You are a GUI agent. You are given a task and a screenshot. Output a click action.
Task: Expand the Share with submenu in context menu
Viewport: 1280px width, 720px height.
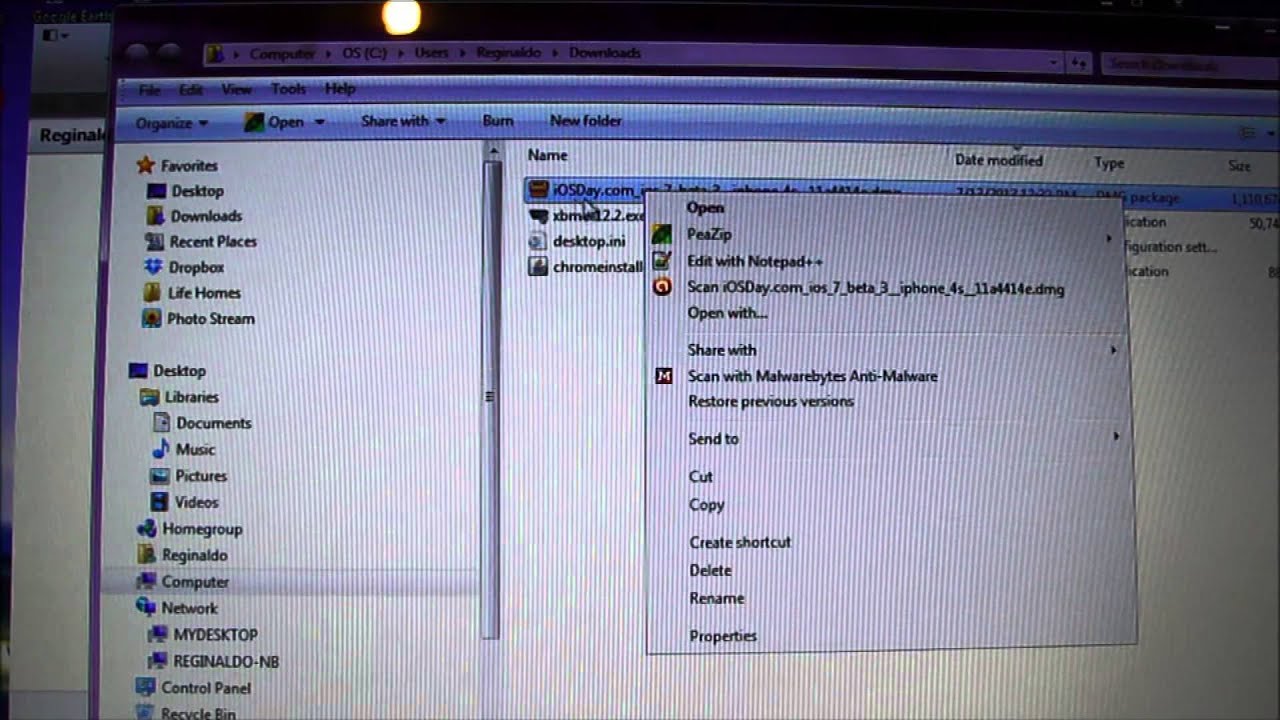click(1112, 350)
